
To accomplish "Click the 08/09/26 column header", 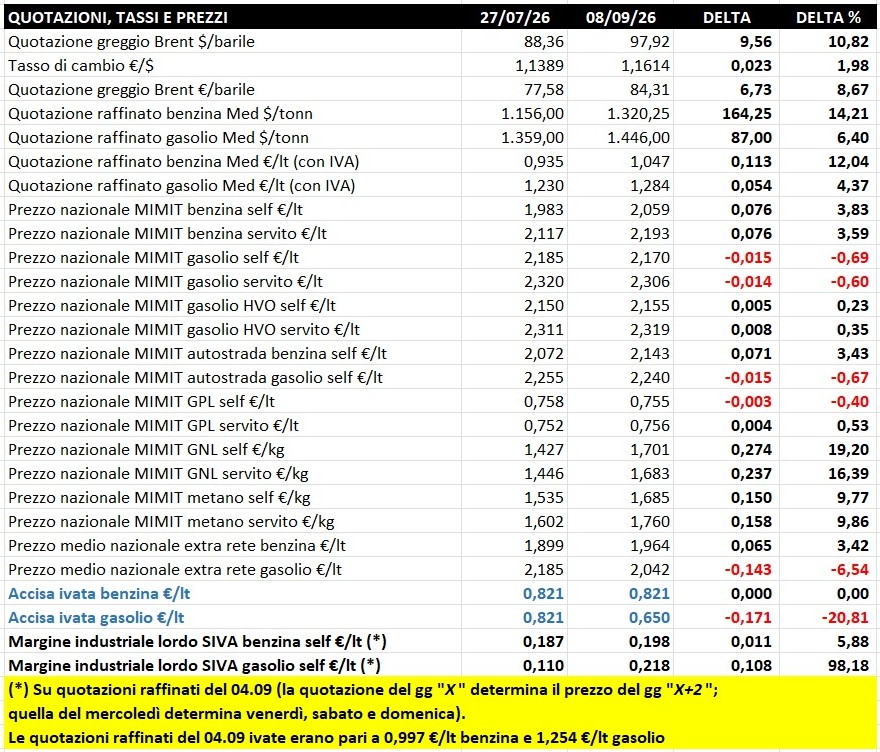I will click(x=621, y=17).
